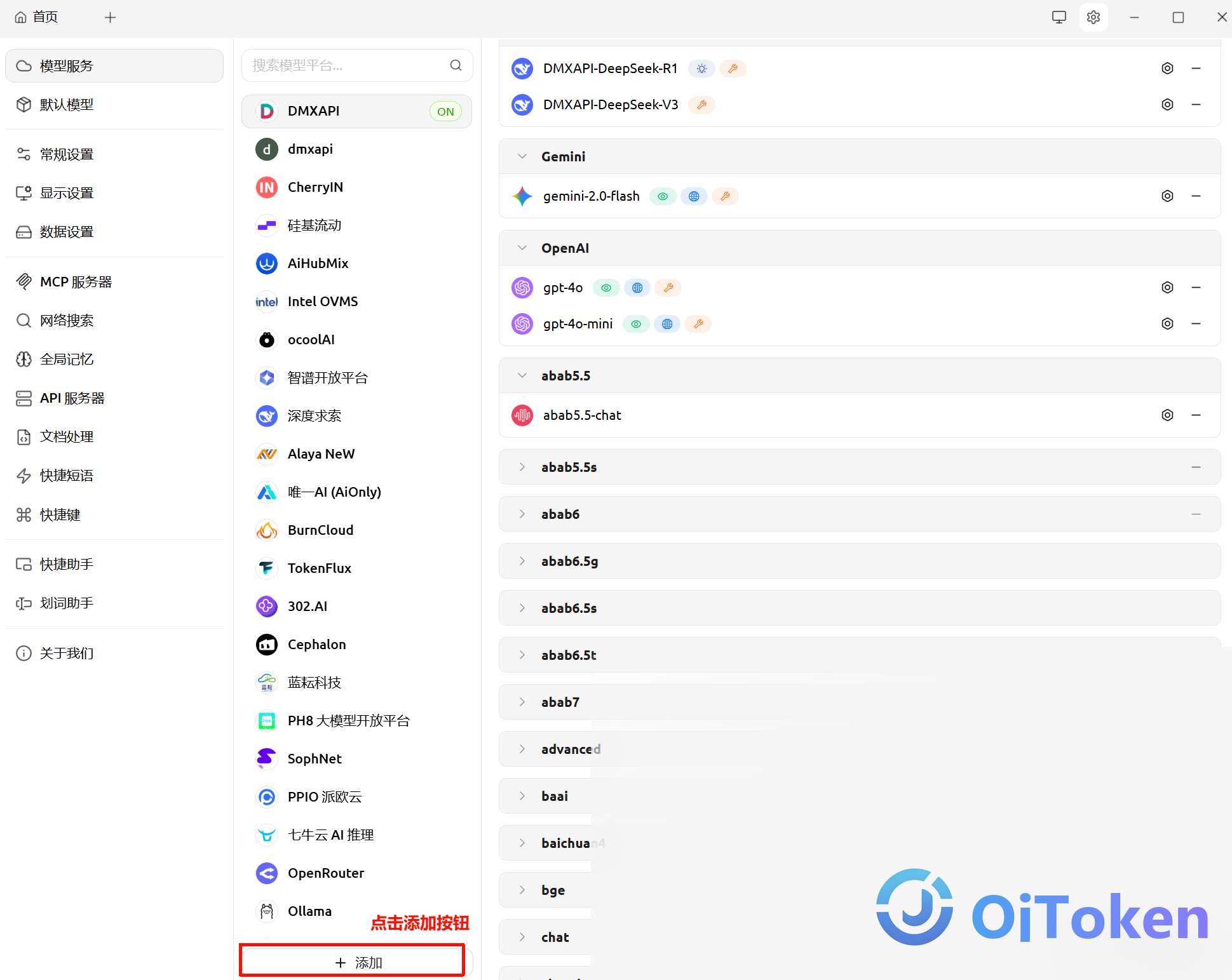Select the 302.AI provider

[x=356, y=607]
